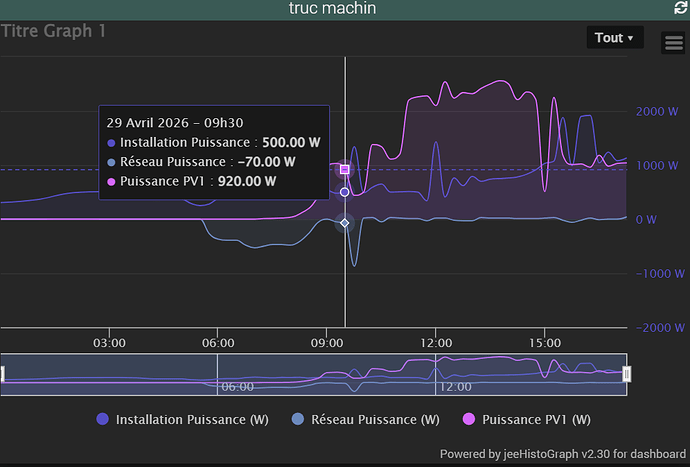Click the diamond Réseau Puissance data marker
690x467 pixels.
345,223
